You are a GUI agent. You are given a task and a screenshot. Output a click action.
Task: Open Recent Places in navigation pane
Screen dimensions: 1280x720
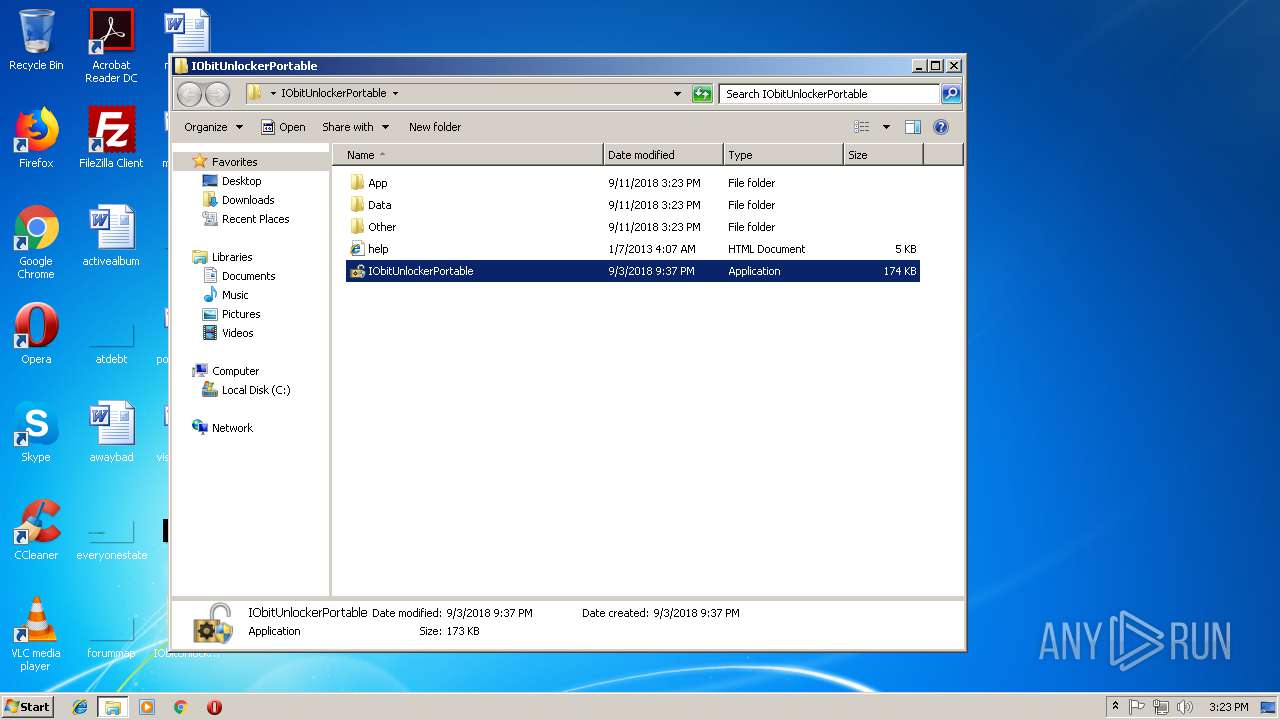pyautogui.click(x=255, y=219)
